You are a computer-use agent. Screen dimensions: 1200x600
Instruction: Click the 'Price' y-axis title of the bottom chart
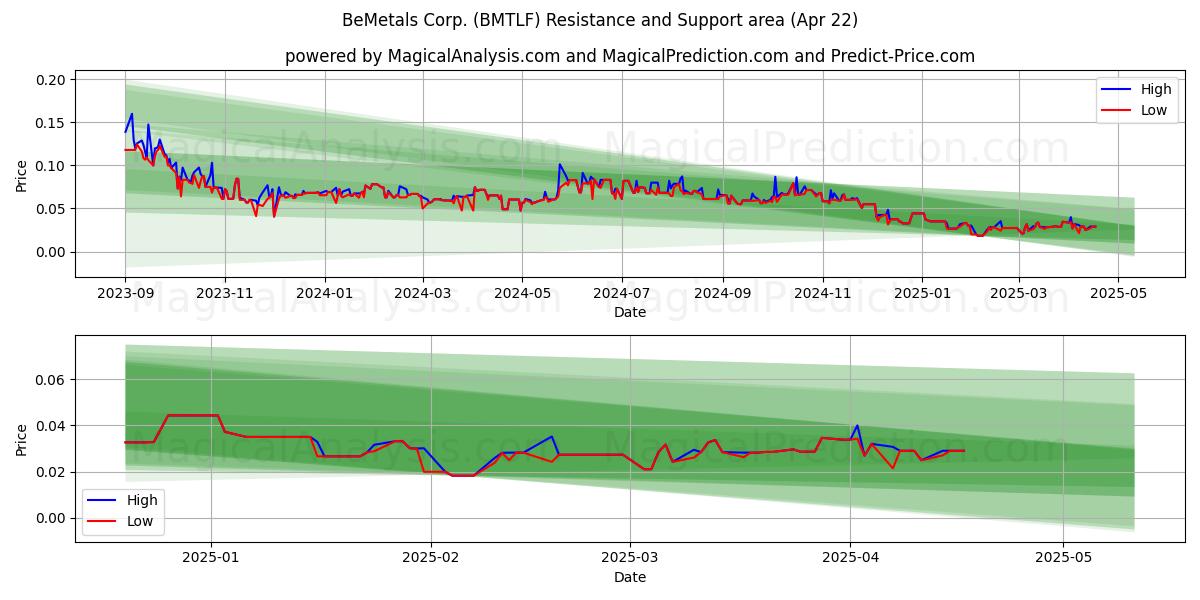(x=22, y=439)
